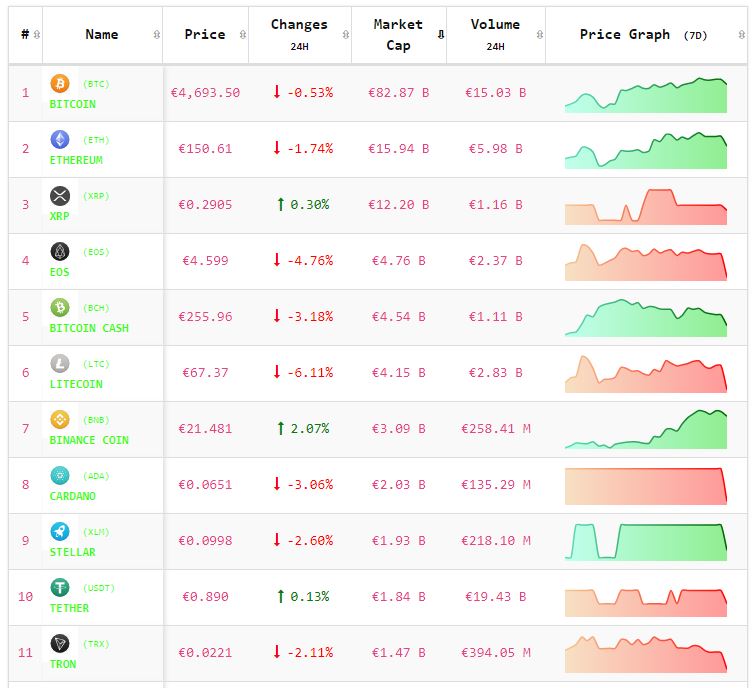The height and width of the screenshot is (688, 756).
Task: Click the EOS logo icon
Action: pyautogui.click(x=60, y=252)
